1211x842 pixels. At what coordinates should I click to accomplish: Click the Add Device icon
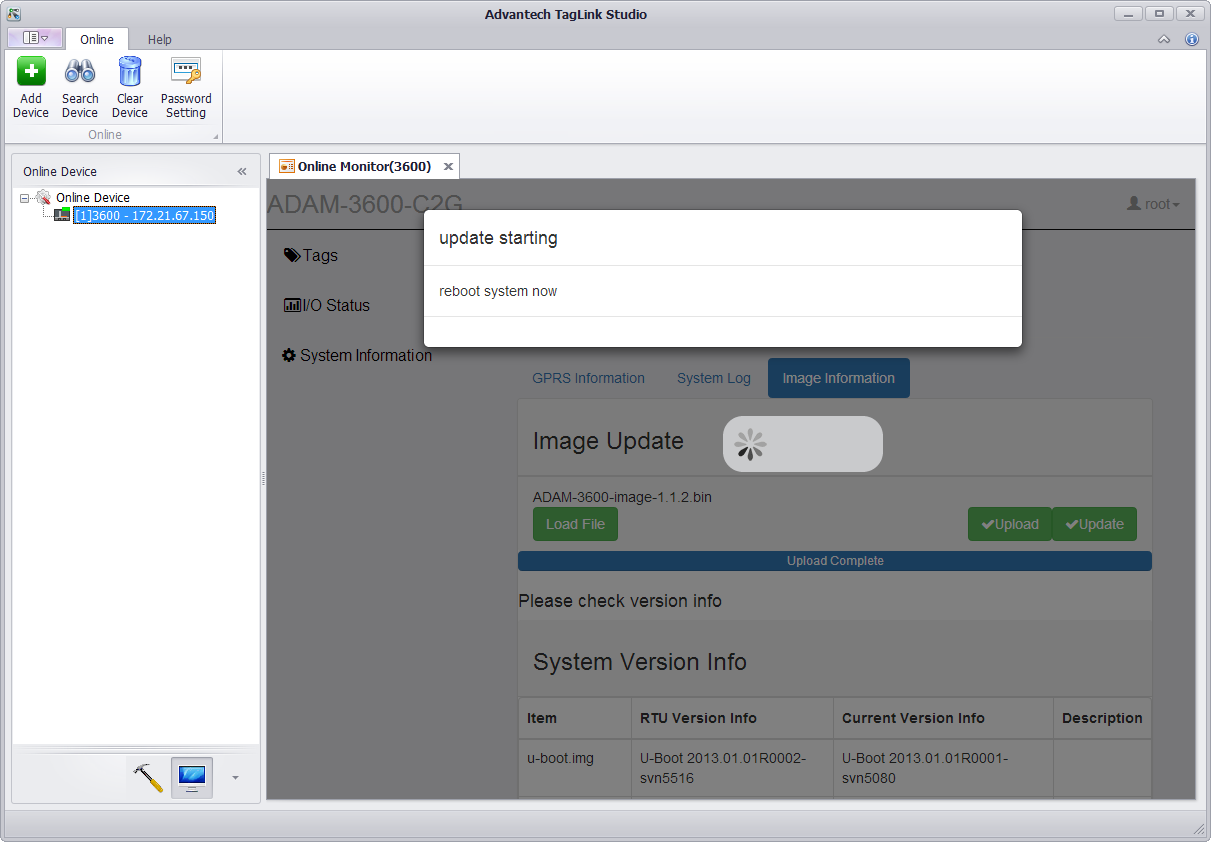pyautogui.click(x=31, y=72)
